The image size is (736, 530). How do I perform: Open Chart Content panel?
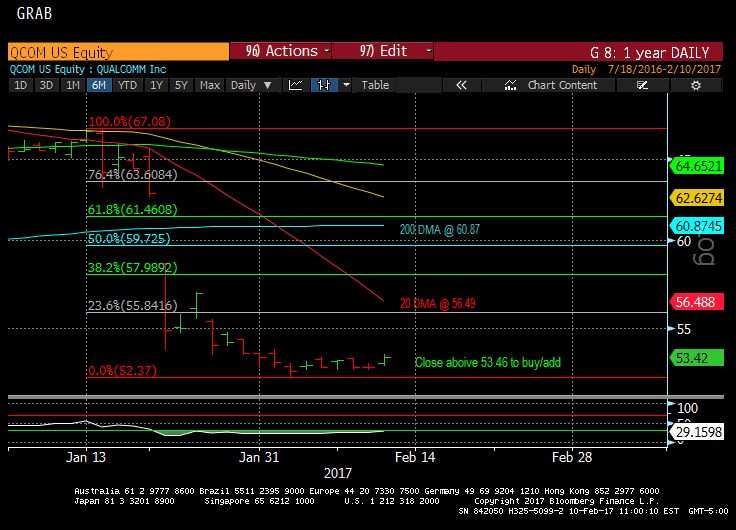click(550, 85)
